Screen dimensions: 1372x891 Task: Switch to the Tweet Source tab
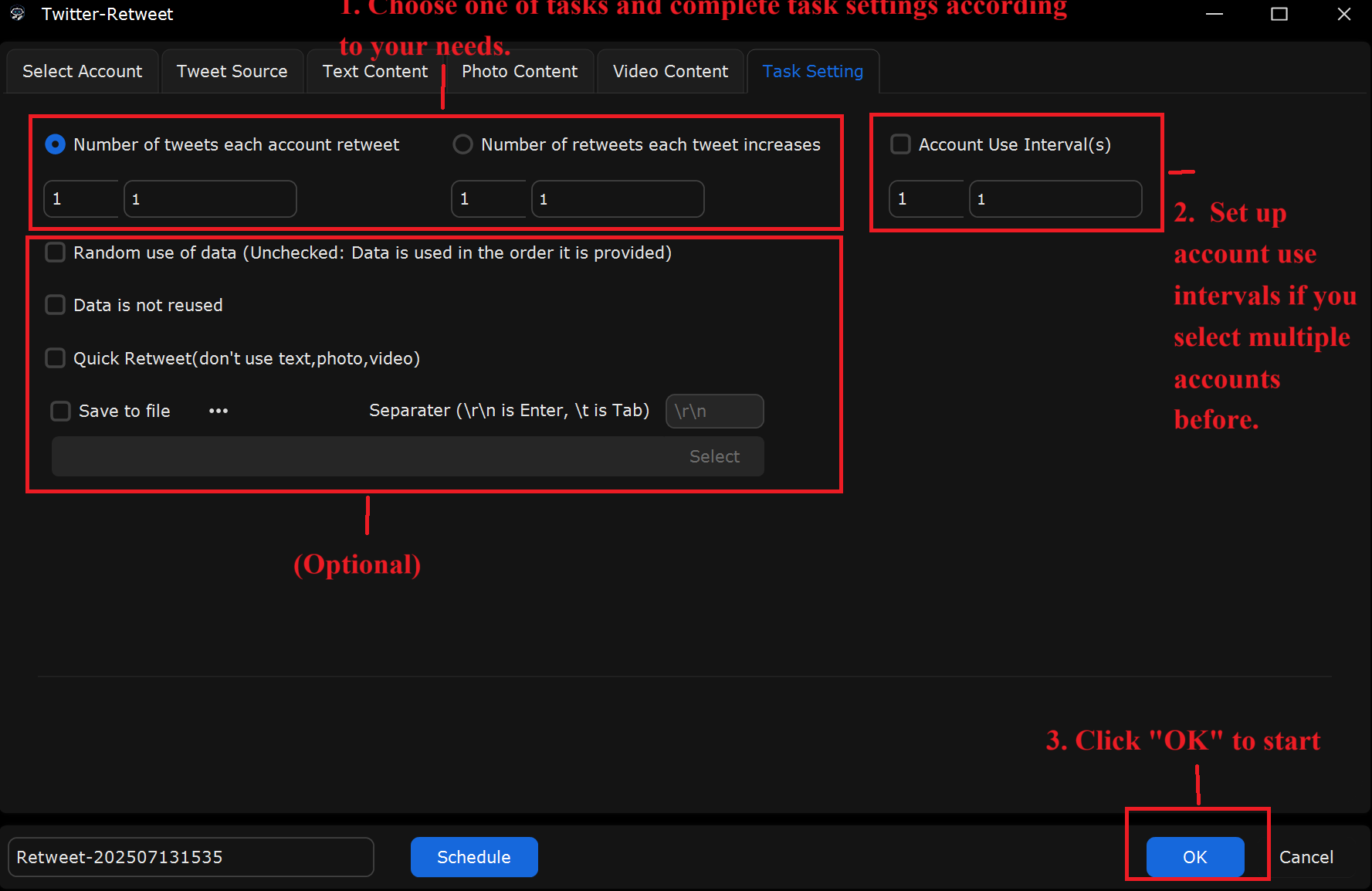point(232,71)
